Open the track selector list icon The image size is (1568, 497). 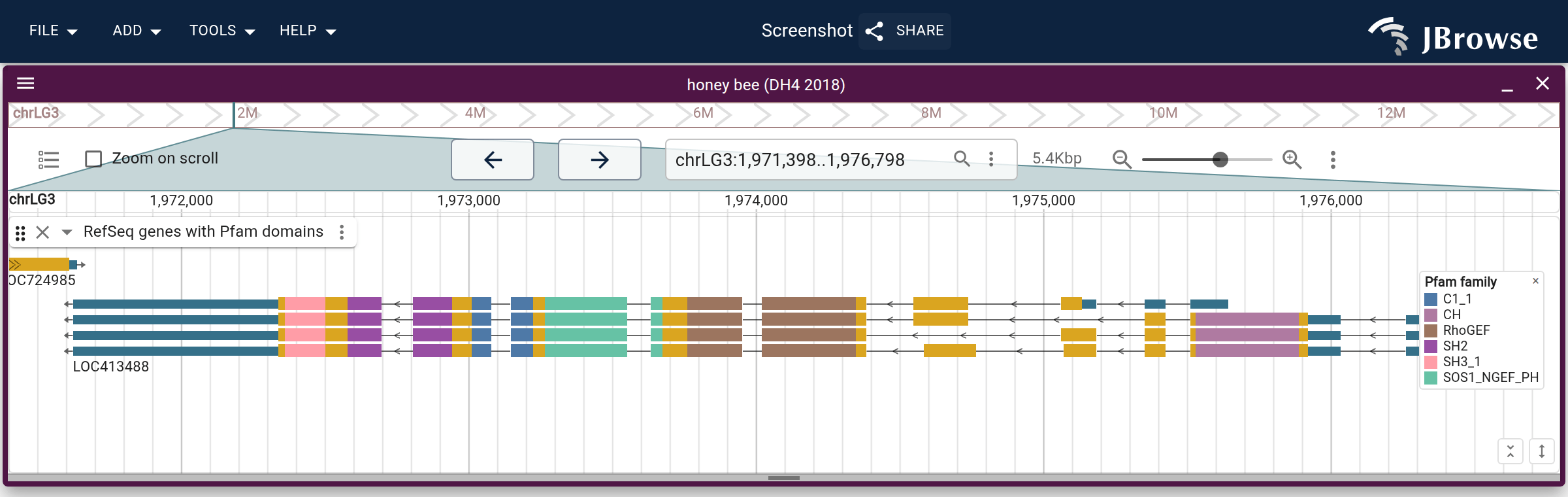pos(48,160)
